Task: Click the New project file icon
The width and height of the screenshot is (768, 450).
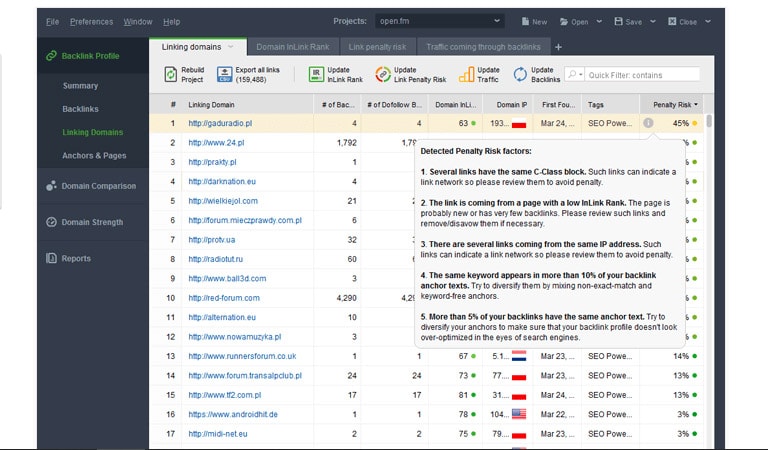Action: pyautogui.click(x=525, y=22)
